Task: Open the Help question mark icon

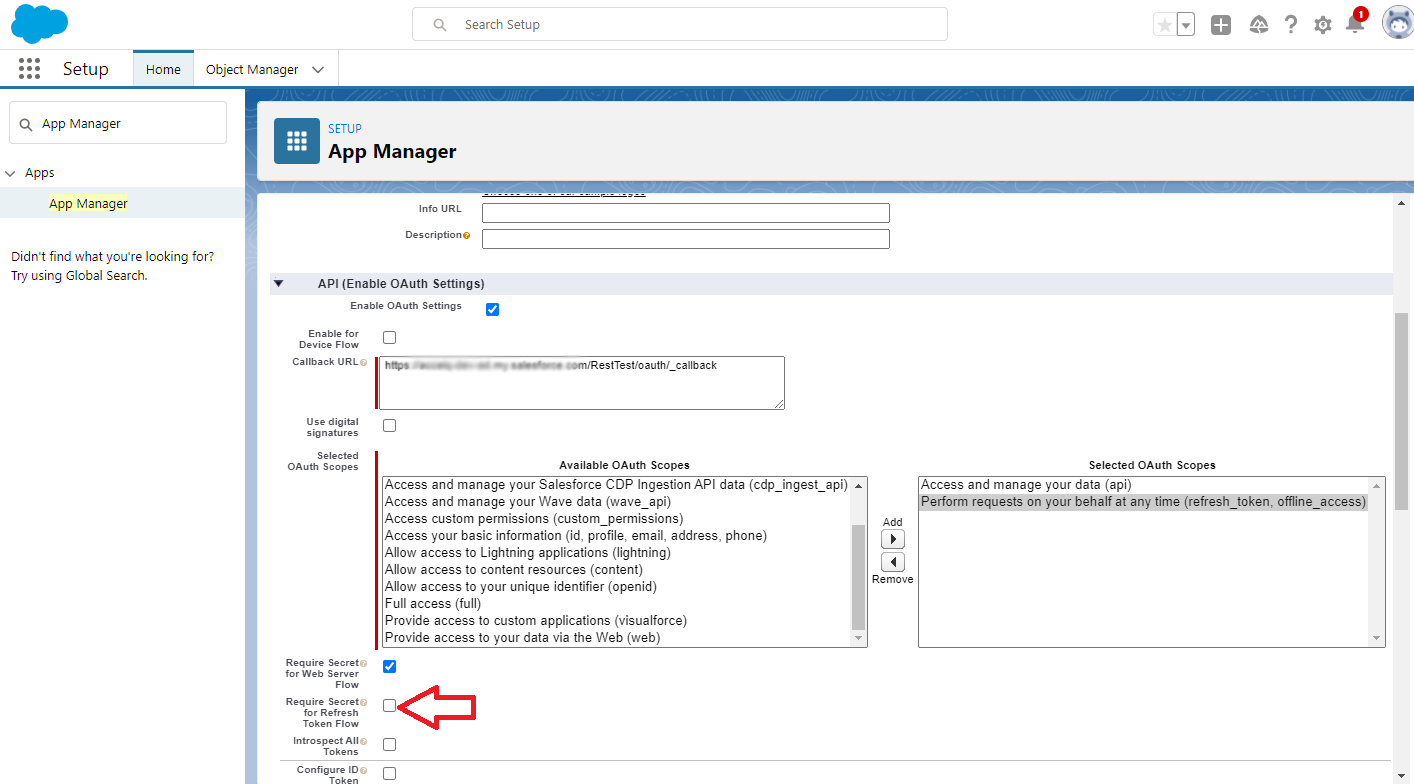Action: (x=1291, y=25)
